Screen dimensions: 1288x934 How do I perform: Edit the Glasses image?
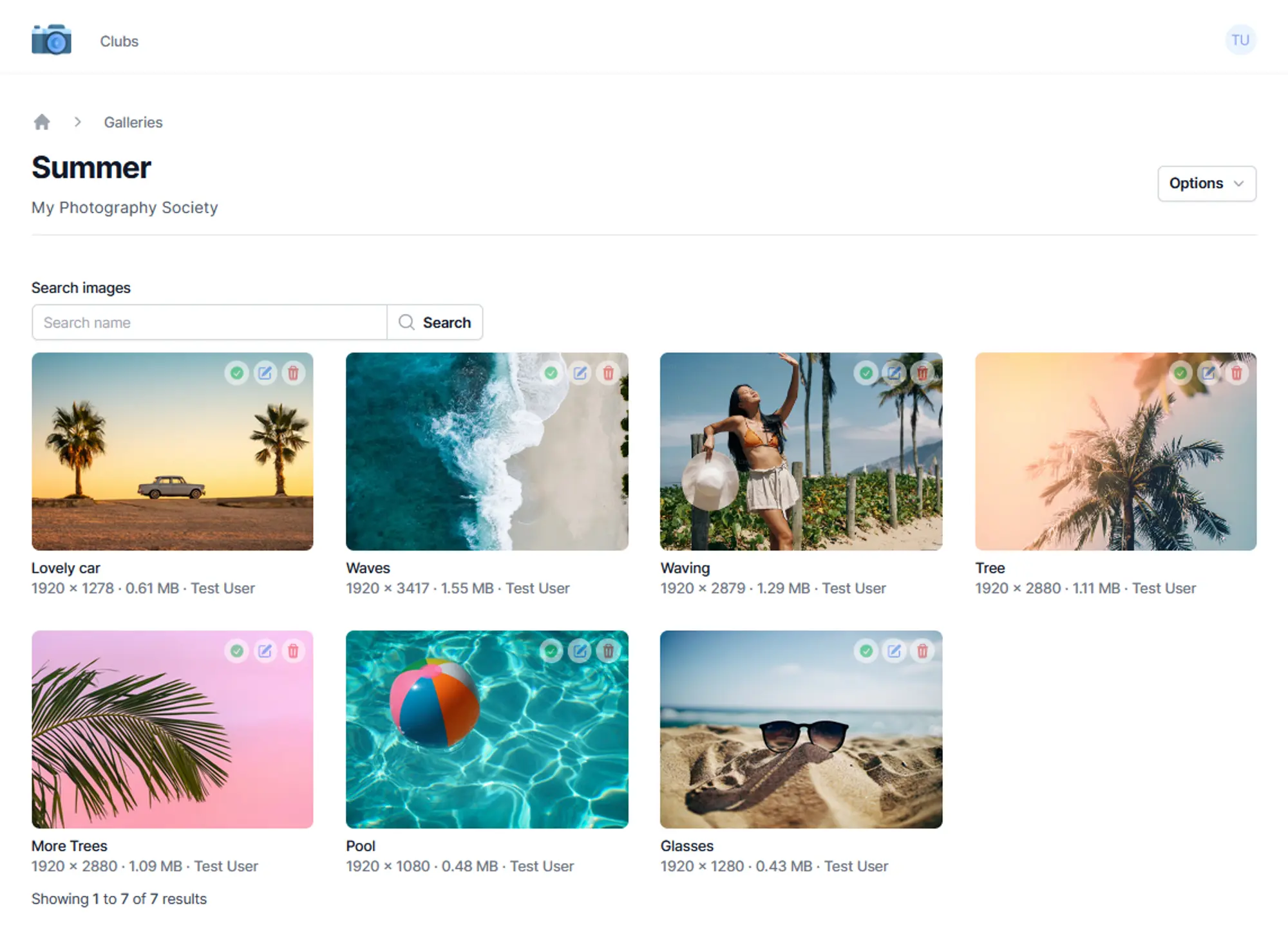(894, 651)
